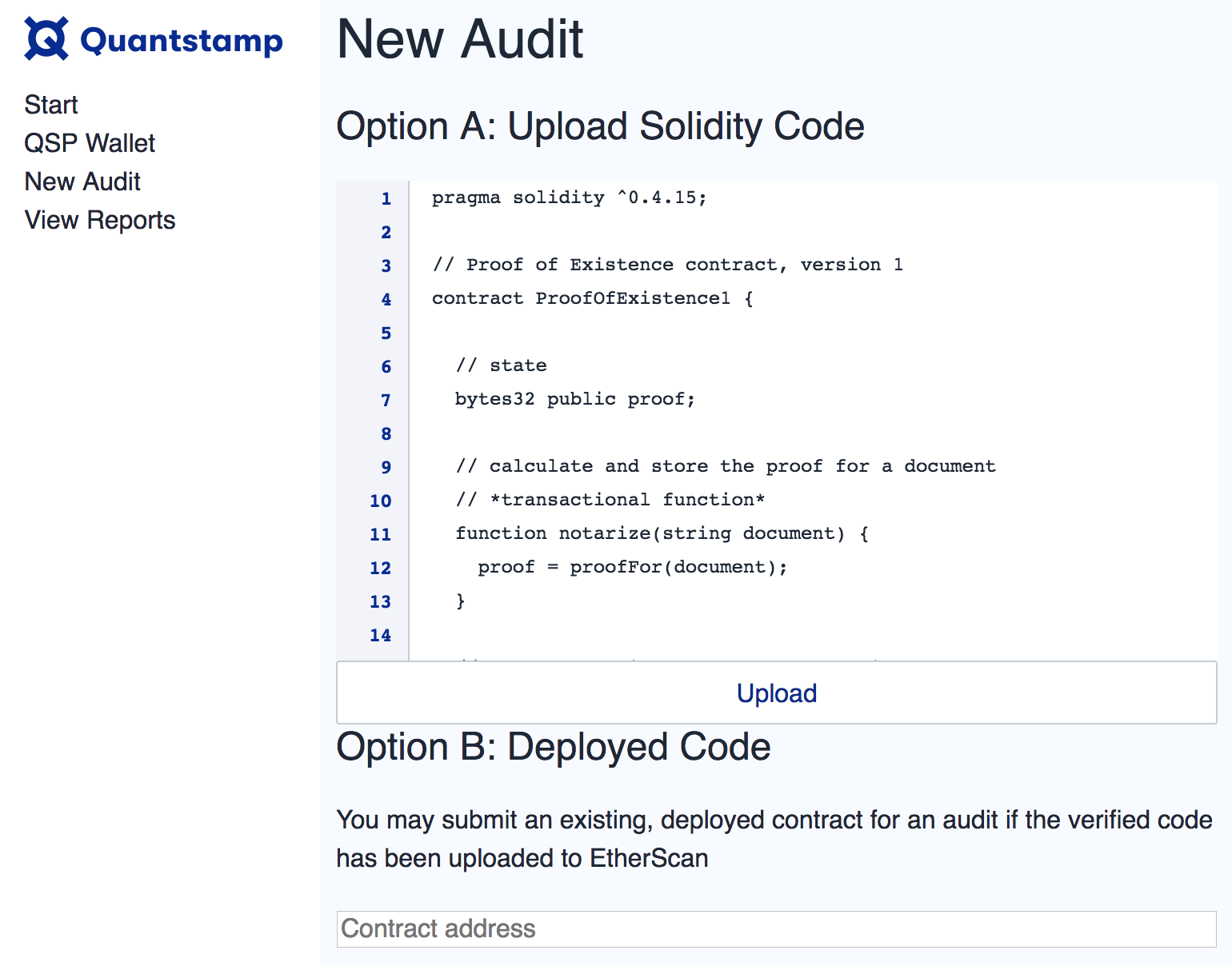Click the EtherScan deployed contract description text
1232x966 pixels.
[x=774, y=839]
